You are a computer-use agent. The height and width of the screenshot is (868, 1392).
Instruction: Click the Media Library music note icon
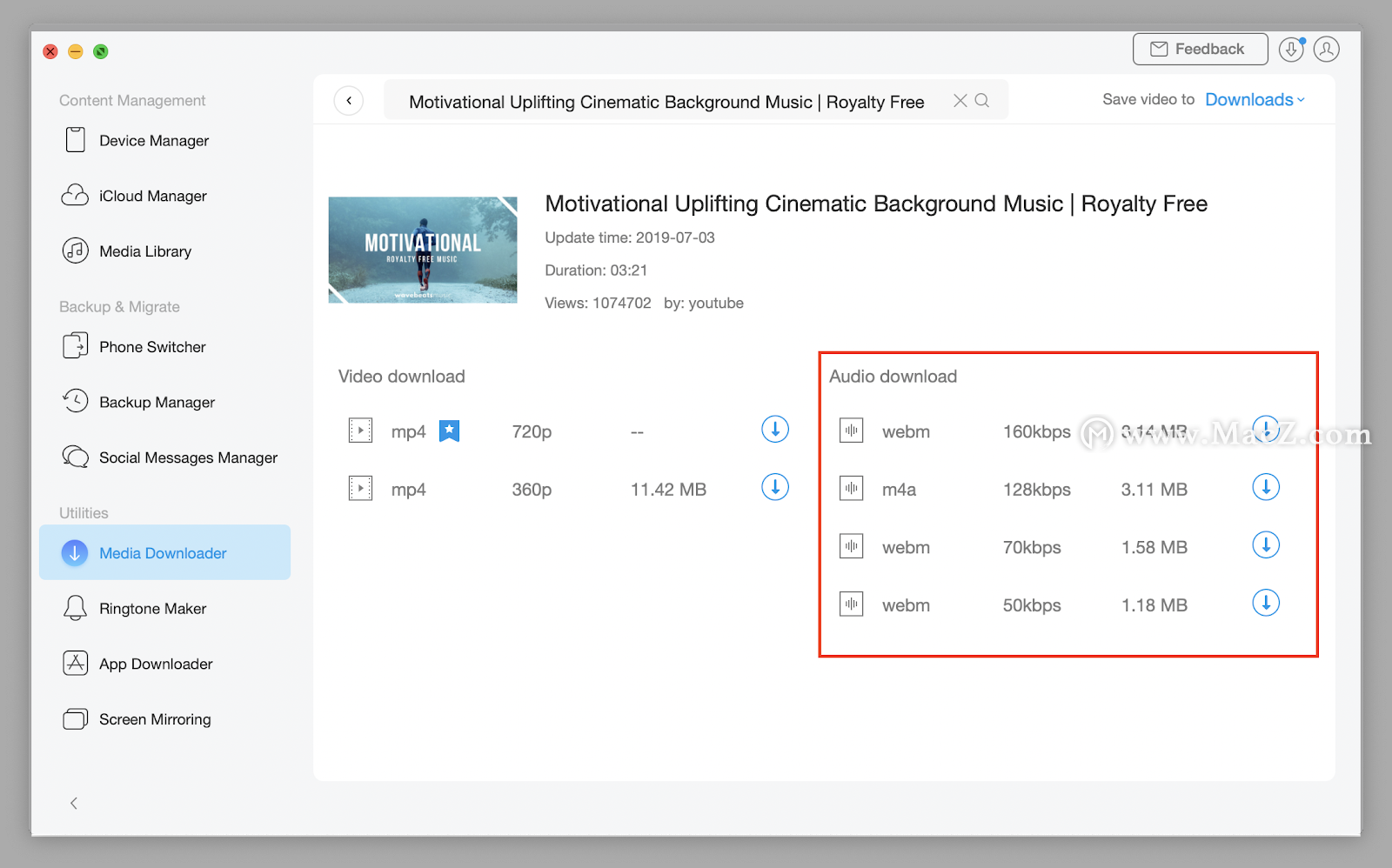76,250
